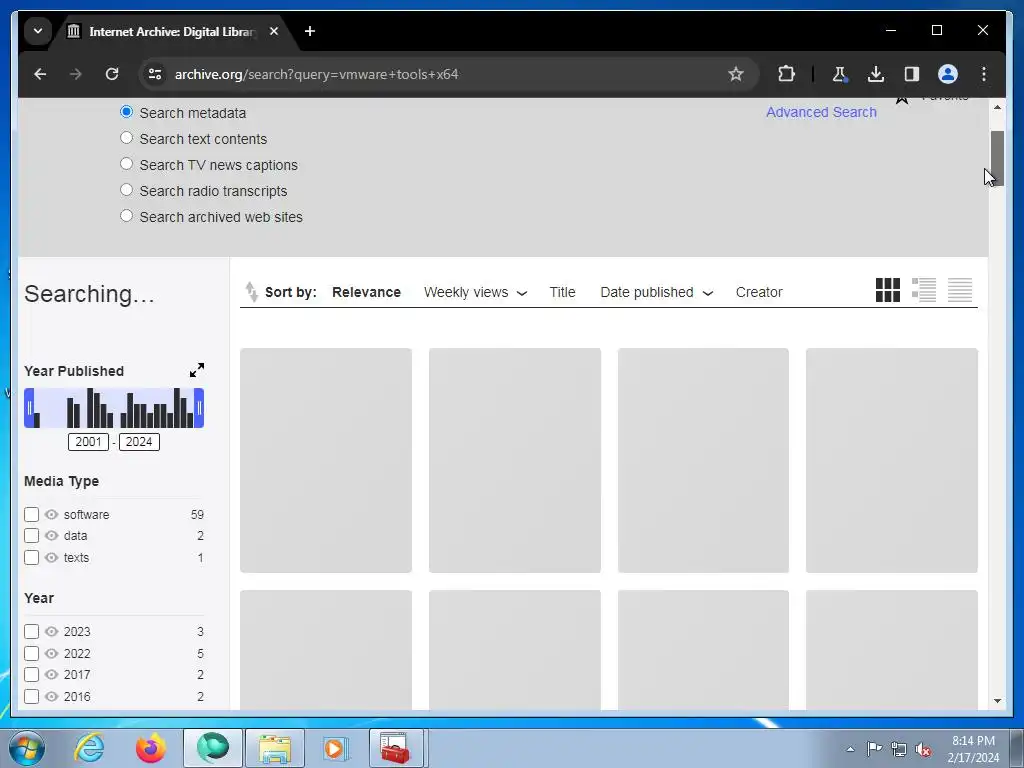Toggle the browser side panel icon
The height and width of the screenshot is (768, 1024).
(x=912, y=74)
